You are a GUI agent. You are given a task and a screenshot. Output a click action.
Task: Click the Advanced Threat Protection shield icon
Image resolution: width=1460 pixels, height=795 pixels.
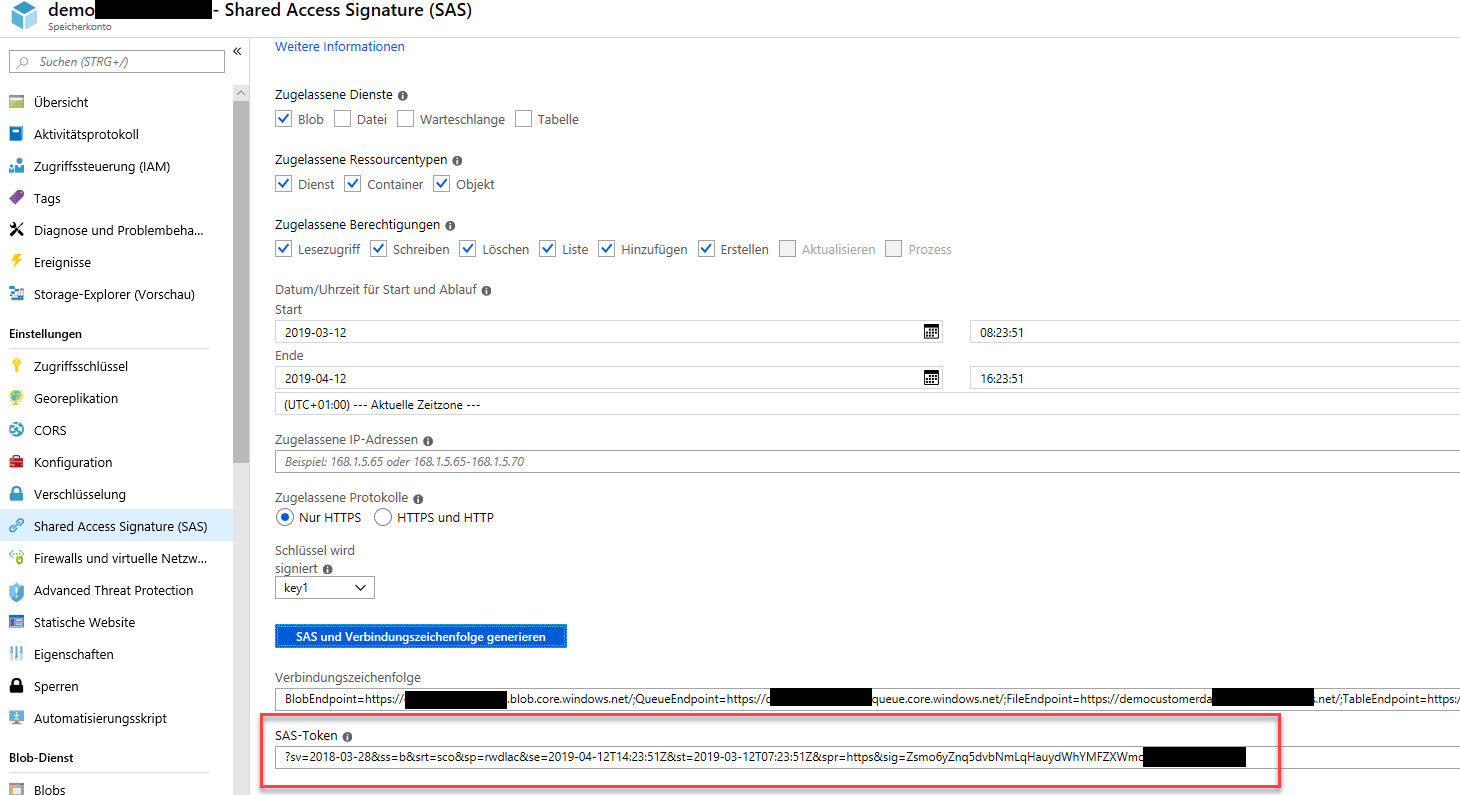click(x=16, y=590)
